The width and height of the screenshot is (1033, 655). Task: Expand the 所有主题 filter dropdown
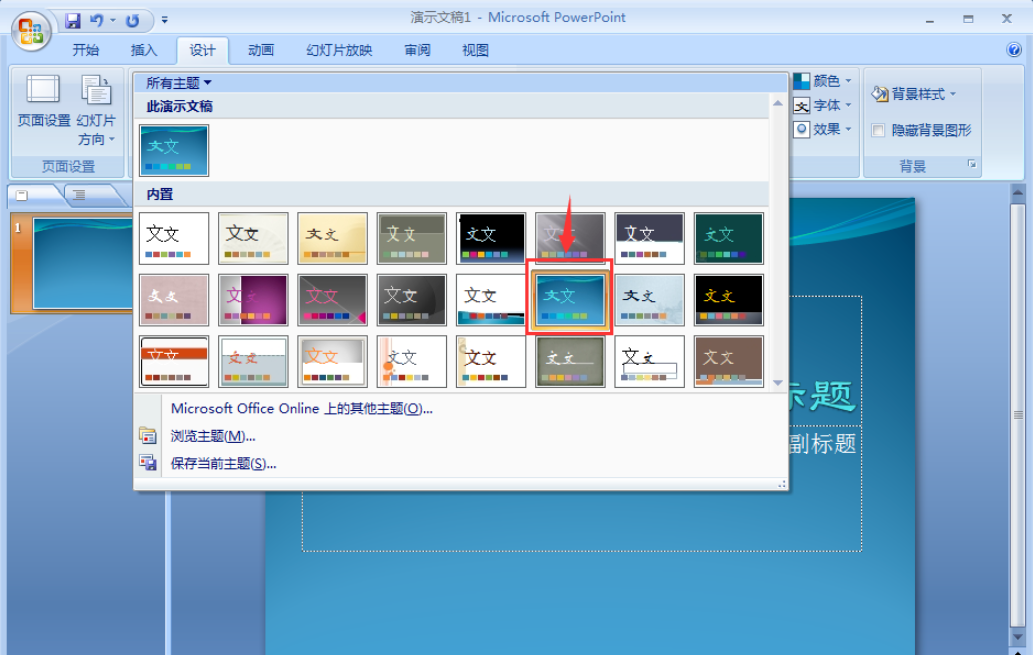coord(179,83)
